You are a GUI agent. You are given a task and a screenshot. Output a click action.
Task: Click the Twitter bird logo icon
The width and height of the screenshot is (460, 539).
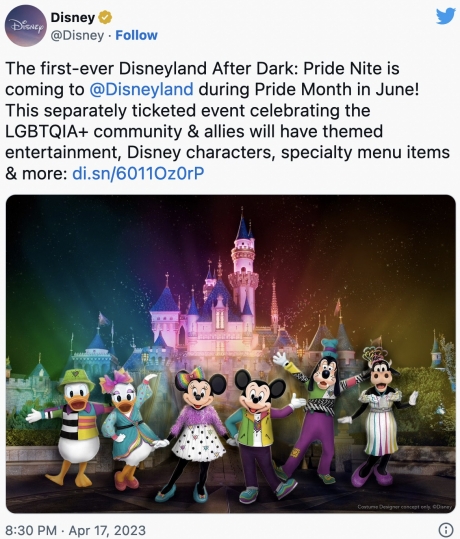(x=446, y=16)
